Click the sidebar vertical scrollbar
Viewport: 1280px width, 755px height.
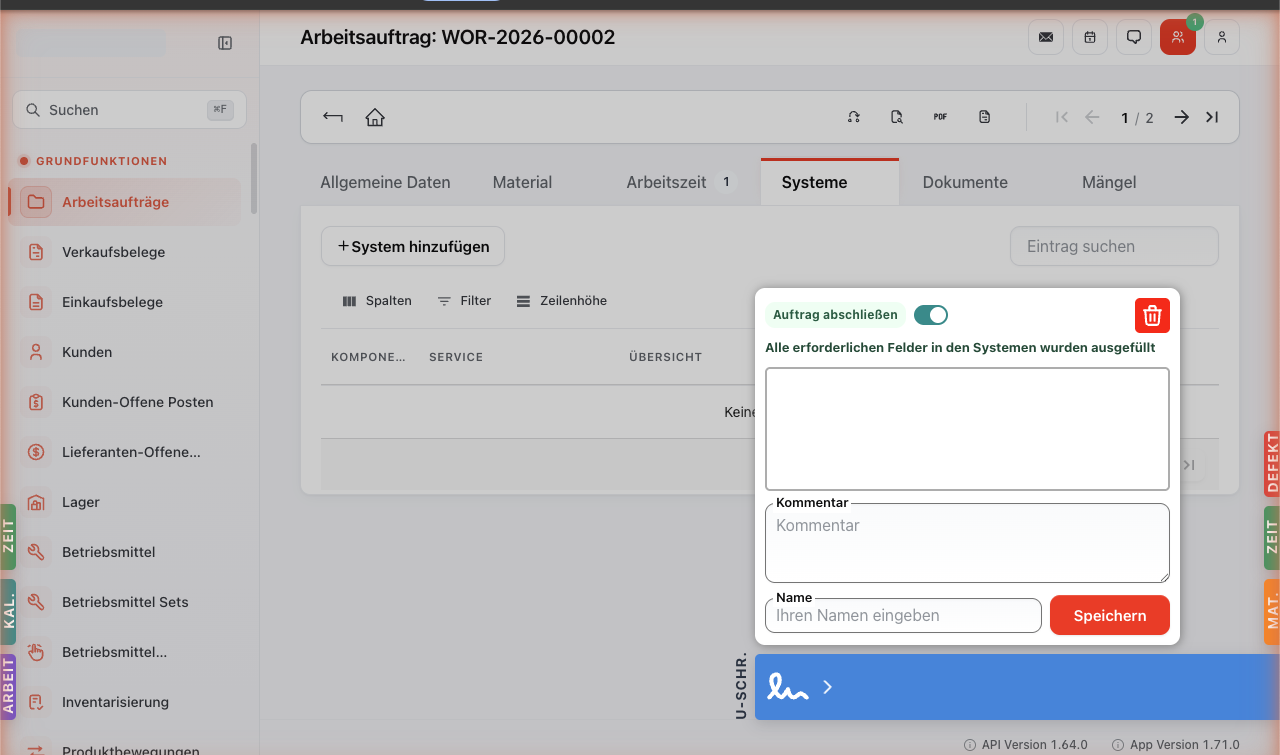(254, 178)
